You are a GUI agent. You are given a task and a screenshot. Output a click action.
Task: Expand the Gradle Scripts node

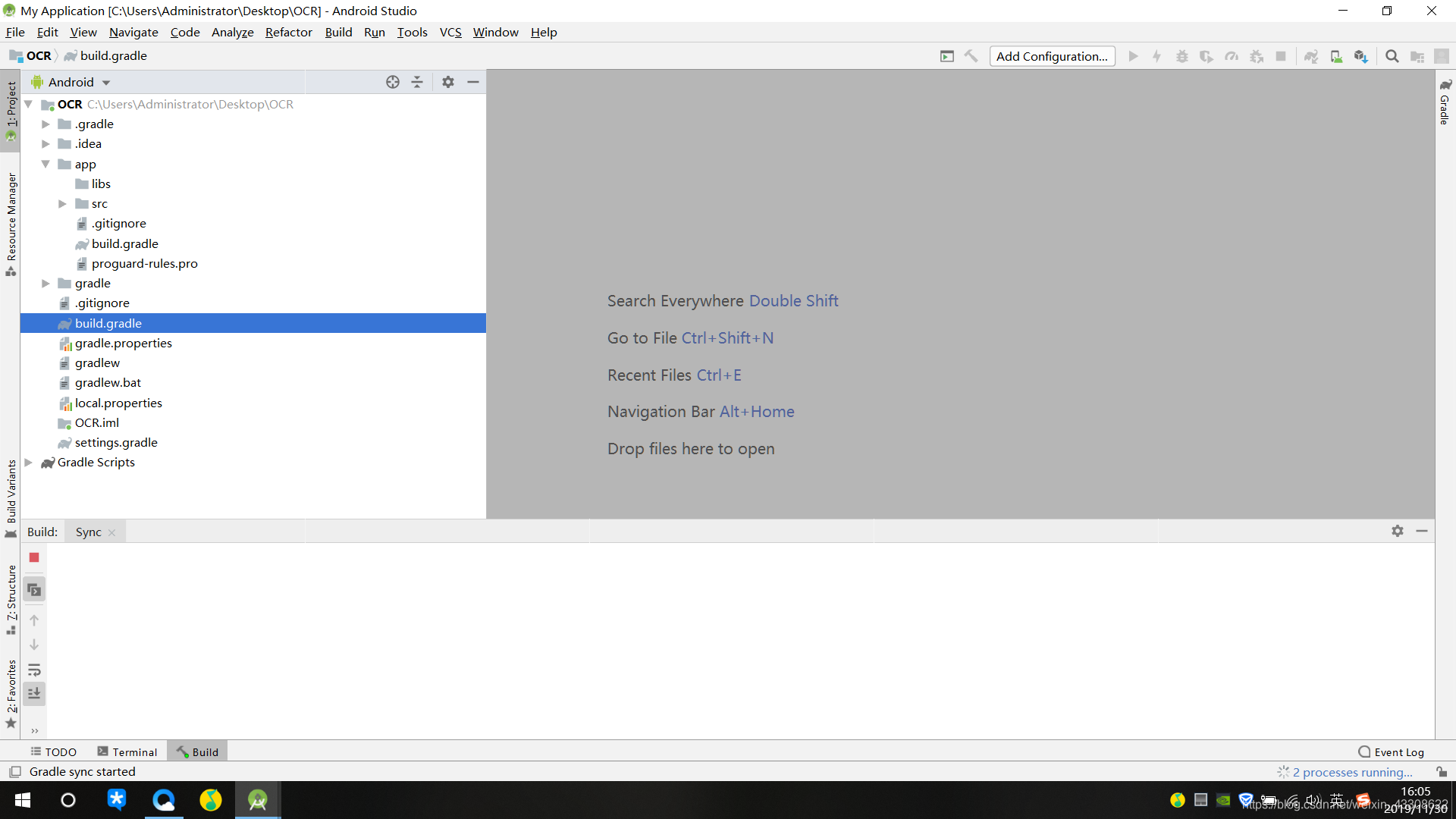point(28,462)
